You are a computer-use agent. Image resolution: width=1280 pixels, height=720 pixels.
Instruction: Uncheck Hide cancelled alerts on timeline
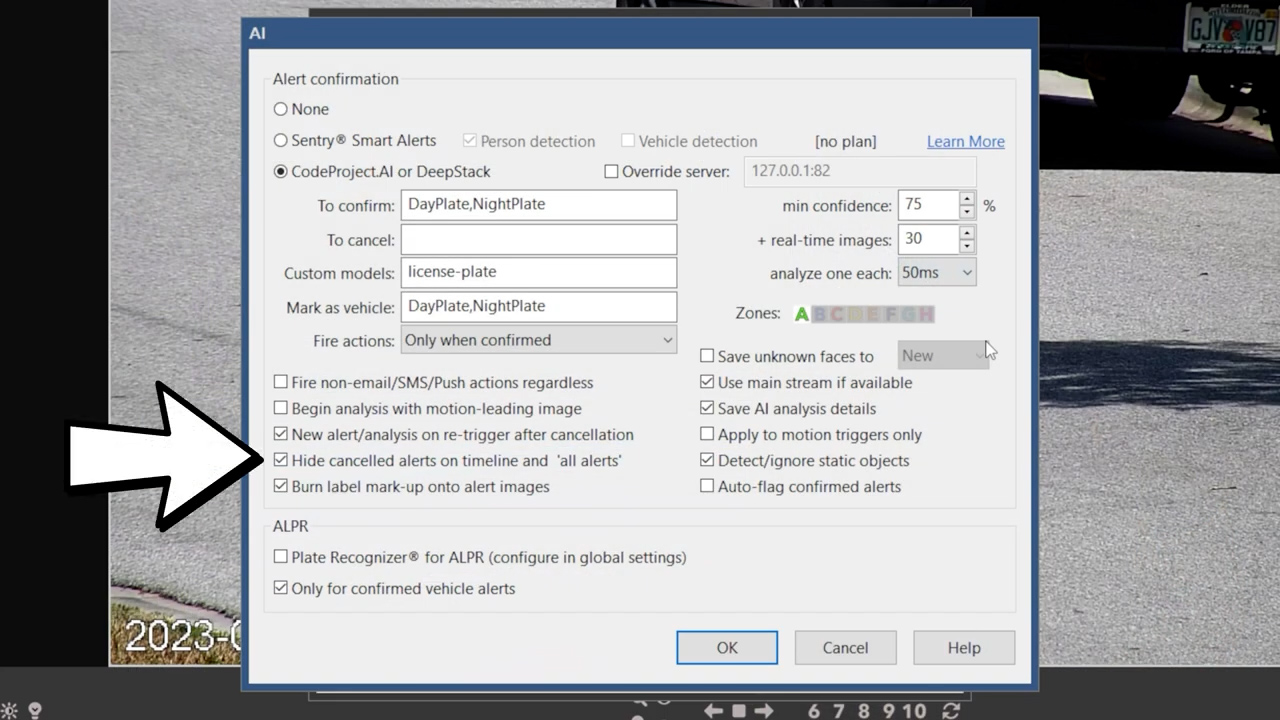coord(281,461)
